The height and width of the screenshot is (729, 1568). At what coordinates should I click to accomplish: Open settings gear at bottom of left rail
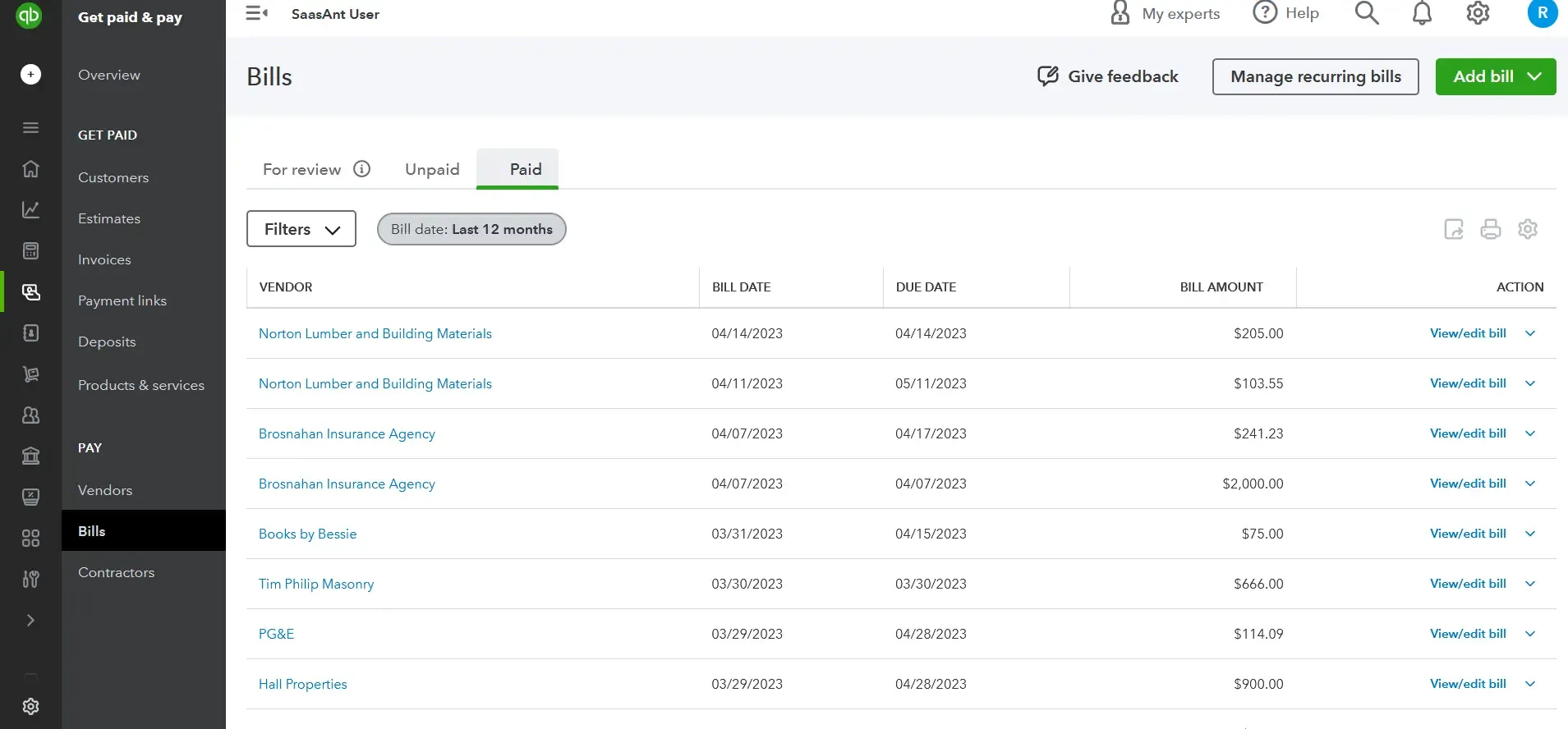point(30,706)
